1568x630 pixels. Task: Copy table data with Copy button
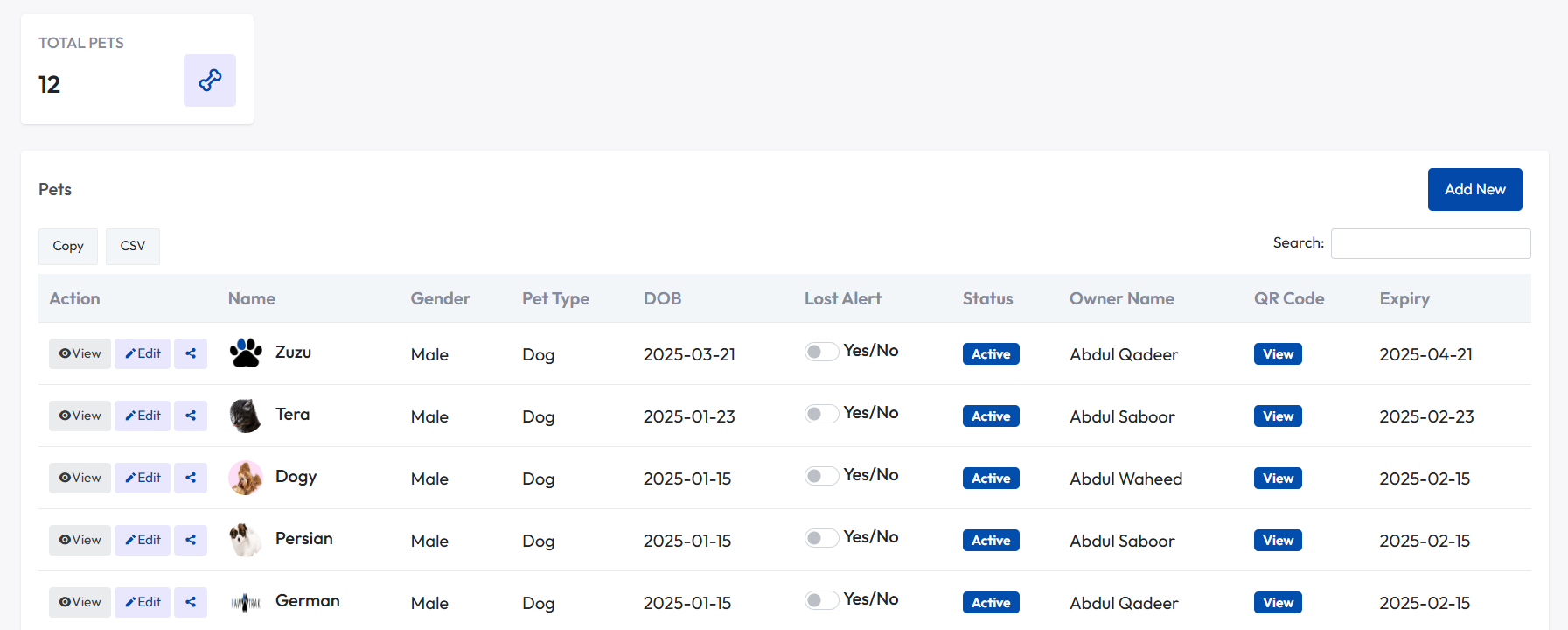[x=68, y=246]
